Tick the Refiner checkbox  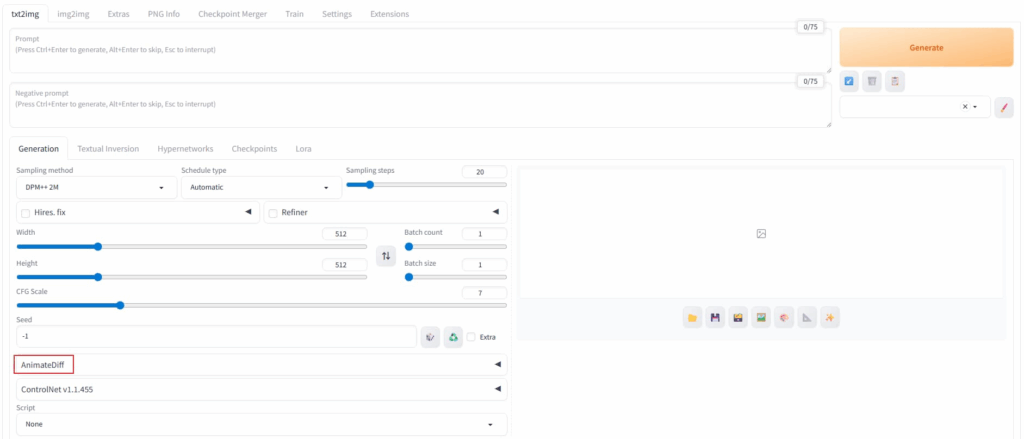273,213
